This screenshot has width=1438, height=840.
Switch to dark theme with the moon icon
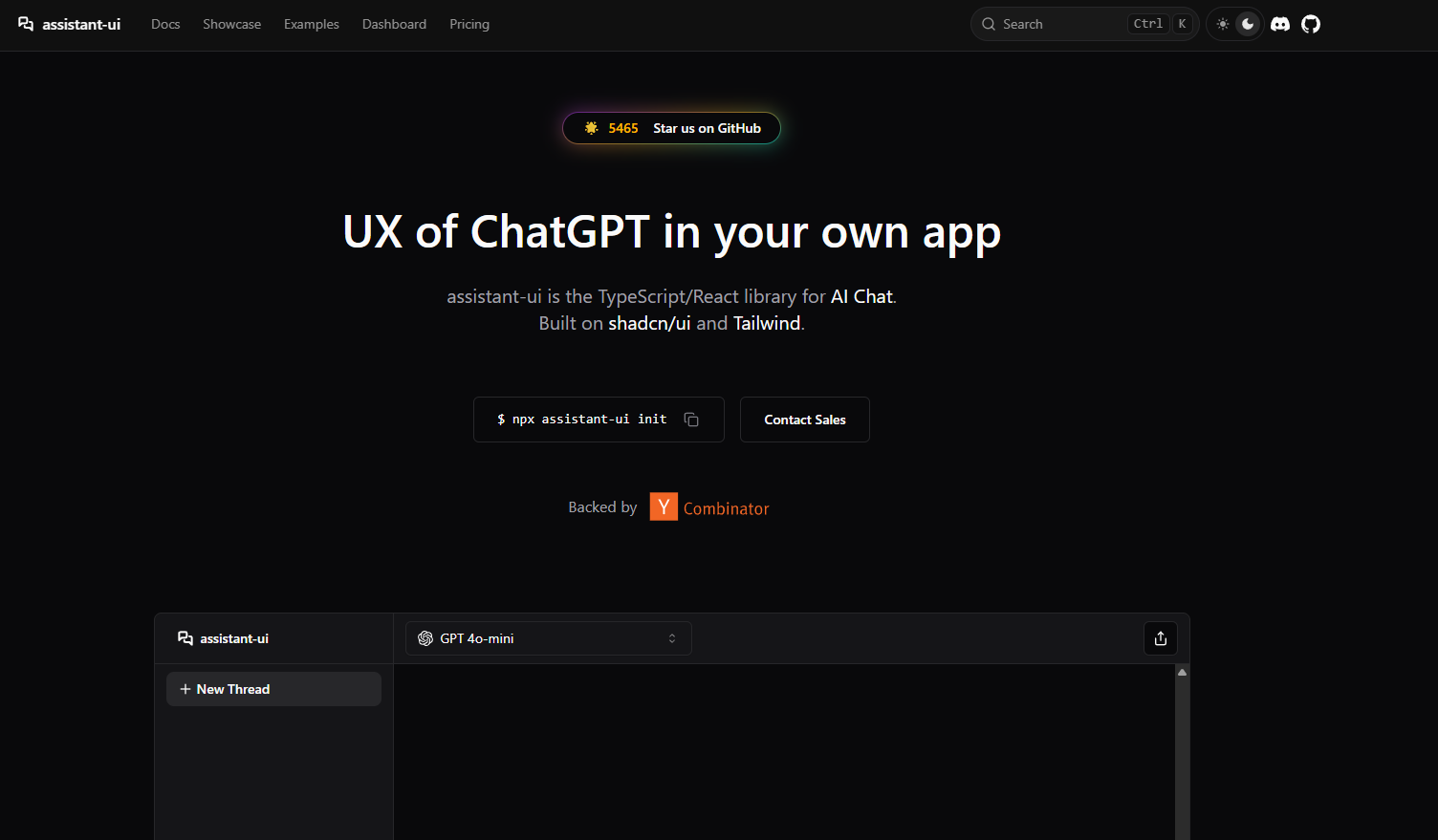pos(1248,24)
